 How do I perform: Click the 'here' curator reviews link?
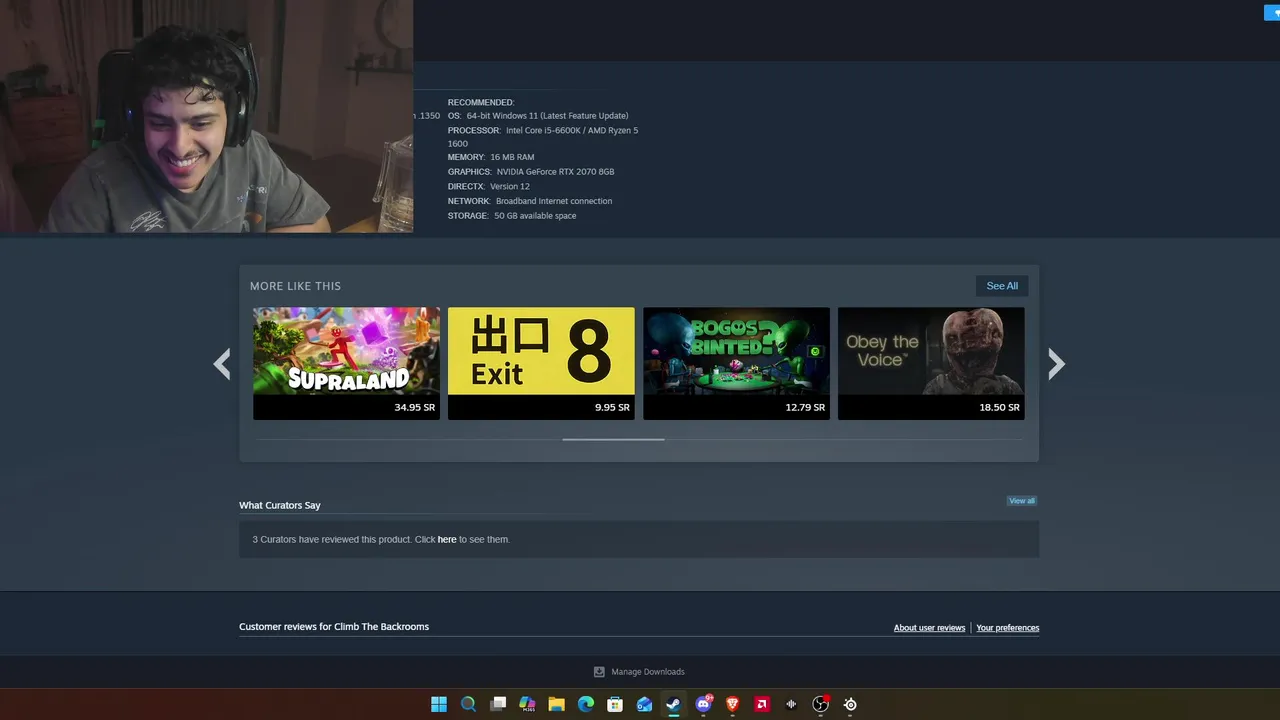coord(447,539)
